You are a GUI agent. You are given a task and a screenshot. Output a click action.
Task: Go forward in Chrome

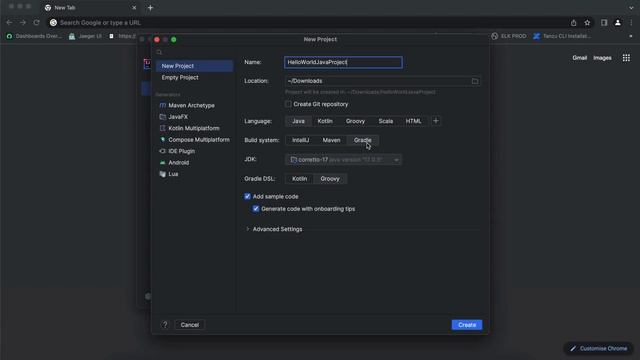click(x=23, y=22)
